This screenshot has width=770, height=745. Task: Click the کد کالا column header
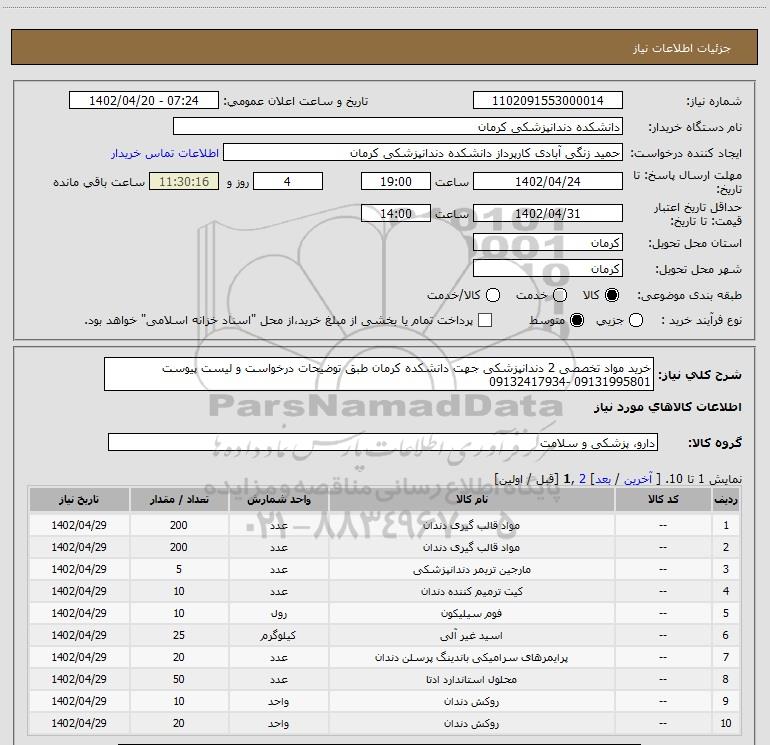(x=663, y=499)
